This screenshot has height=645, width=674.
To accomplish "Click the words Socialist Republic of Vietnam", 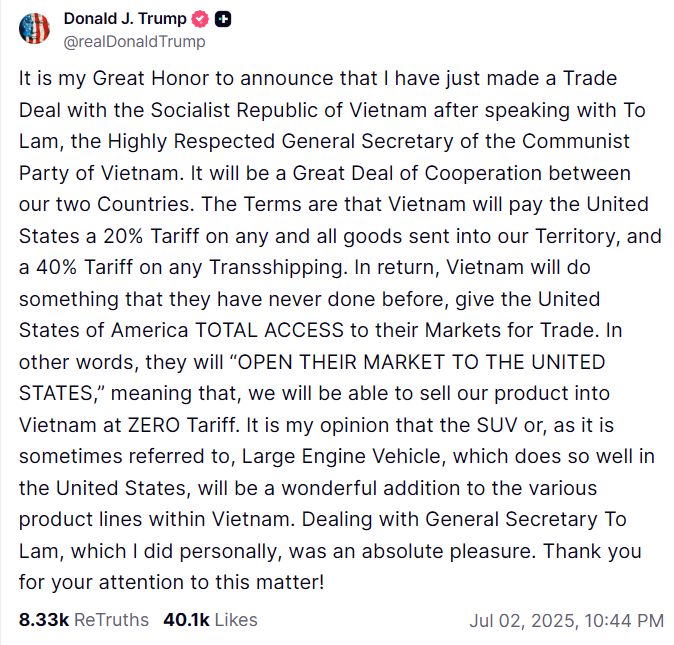I will 288,110.
